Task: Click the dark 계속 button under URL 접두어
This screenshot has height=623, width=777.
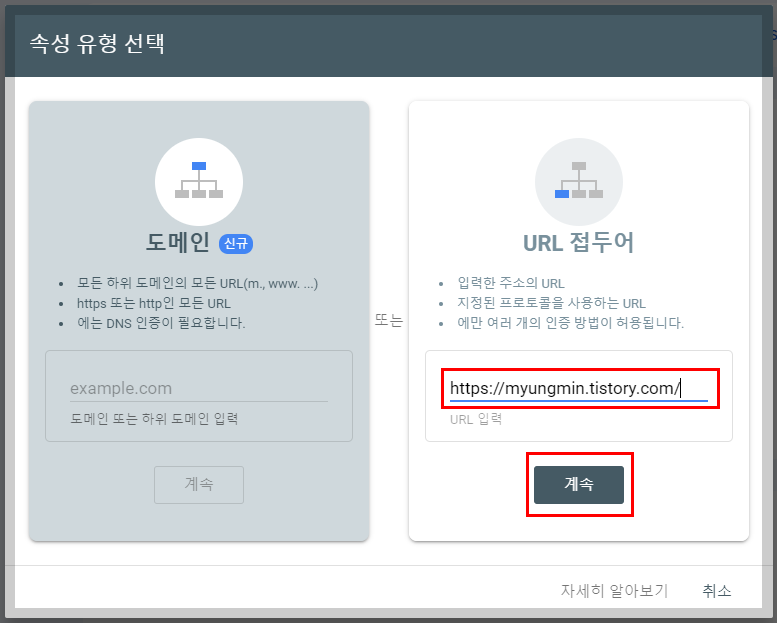Action: 579,484
